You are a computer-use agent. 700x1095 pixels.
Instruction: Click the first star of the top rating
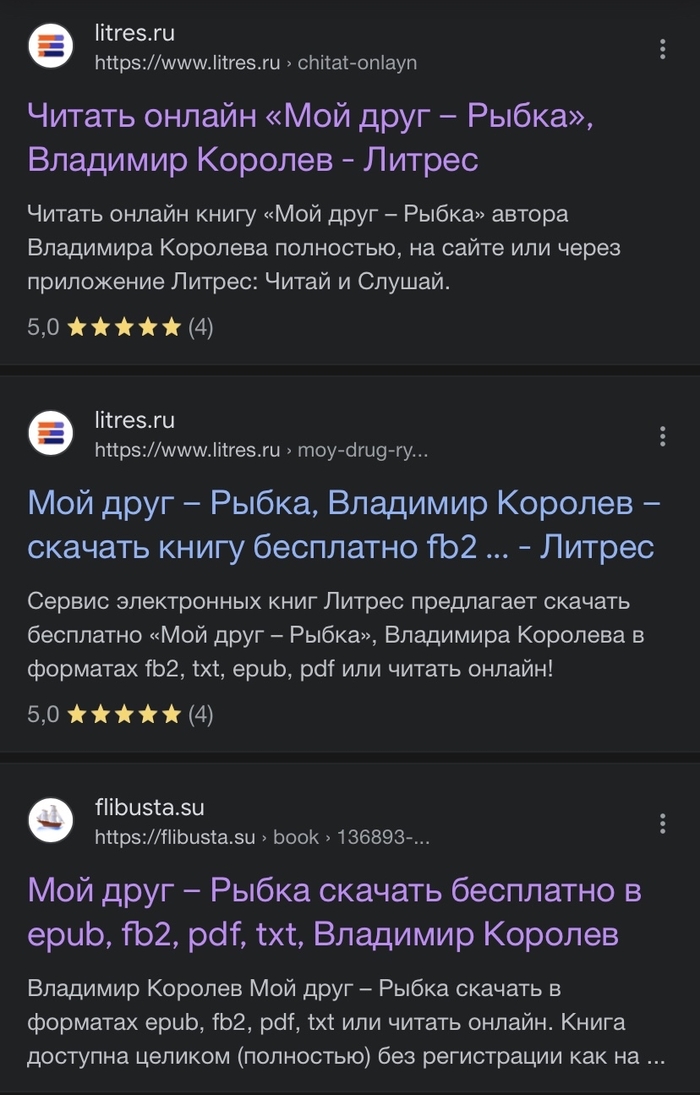coord(75,325)
